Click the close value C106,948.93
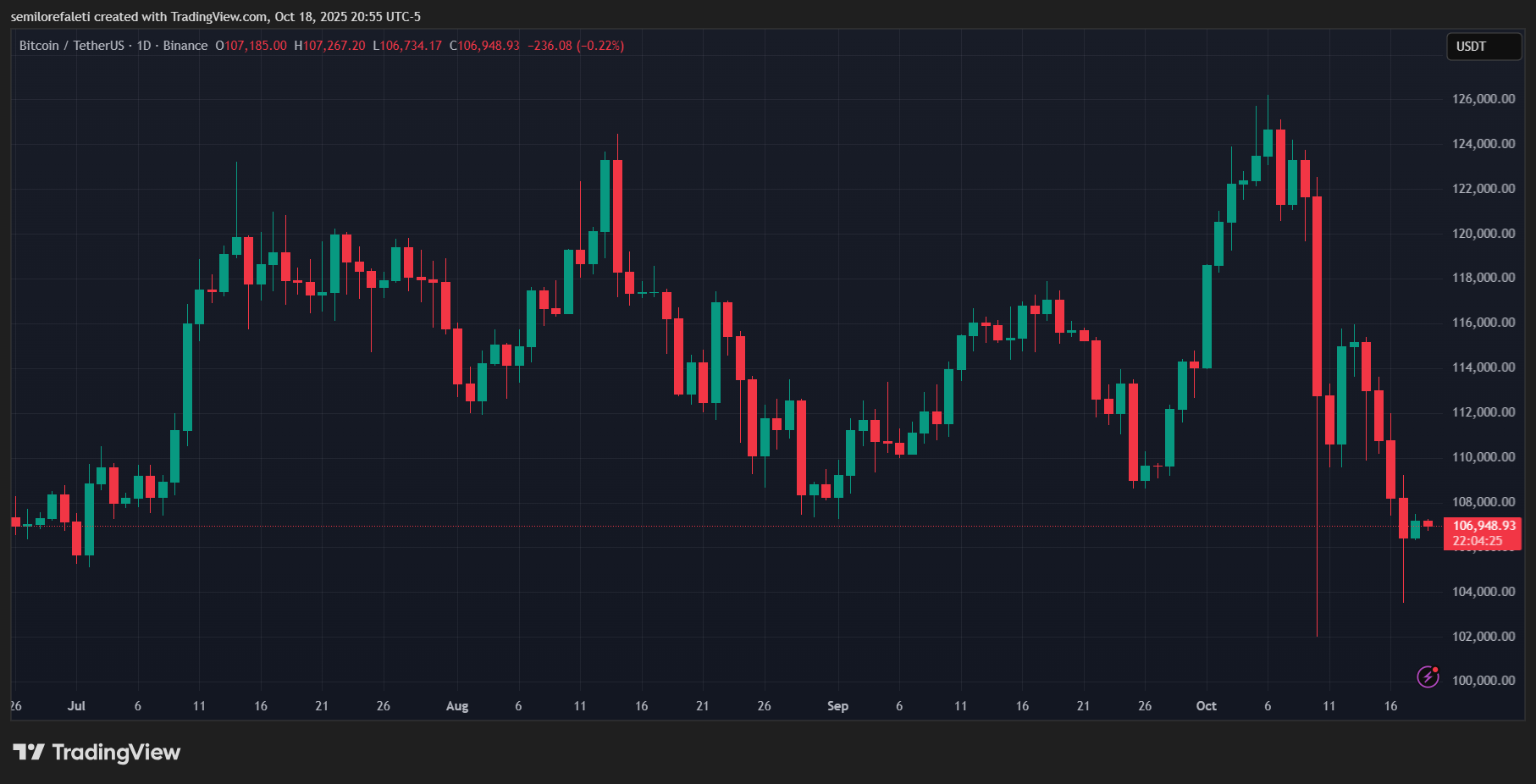 coord(484,46)
